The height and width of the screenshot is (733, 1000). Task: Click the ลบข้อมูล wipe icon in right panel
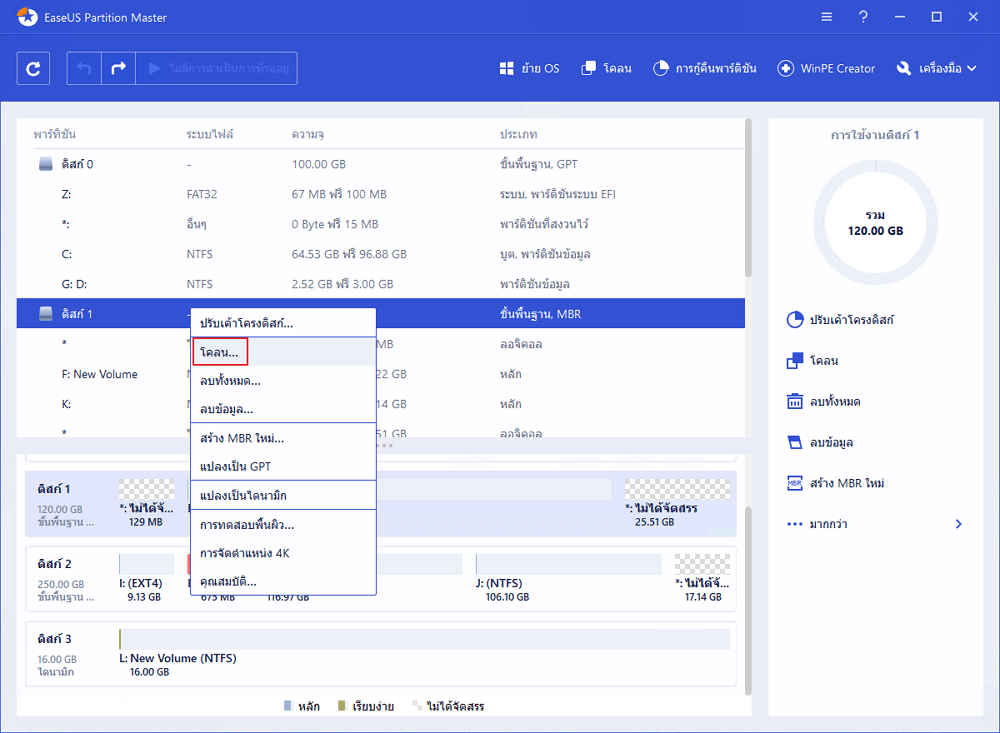coord(795,442)
